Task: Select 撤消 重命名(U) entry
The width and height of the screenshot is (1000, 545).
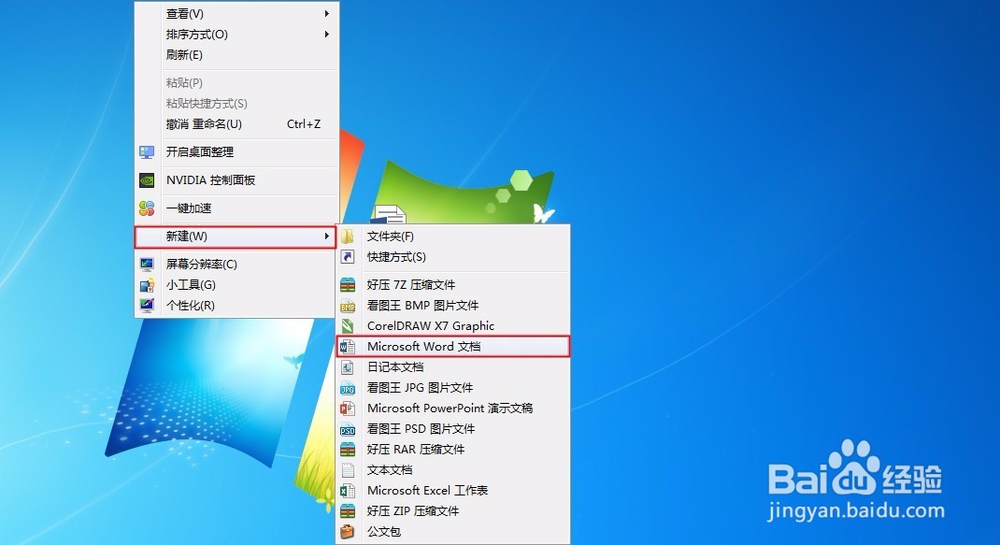Action: coord(236,124)
